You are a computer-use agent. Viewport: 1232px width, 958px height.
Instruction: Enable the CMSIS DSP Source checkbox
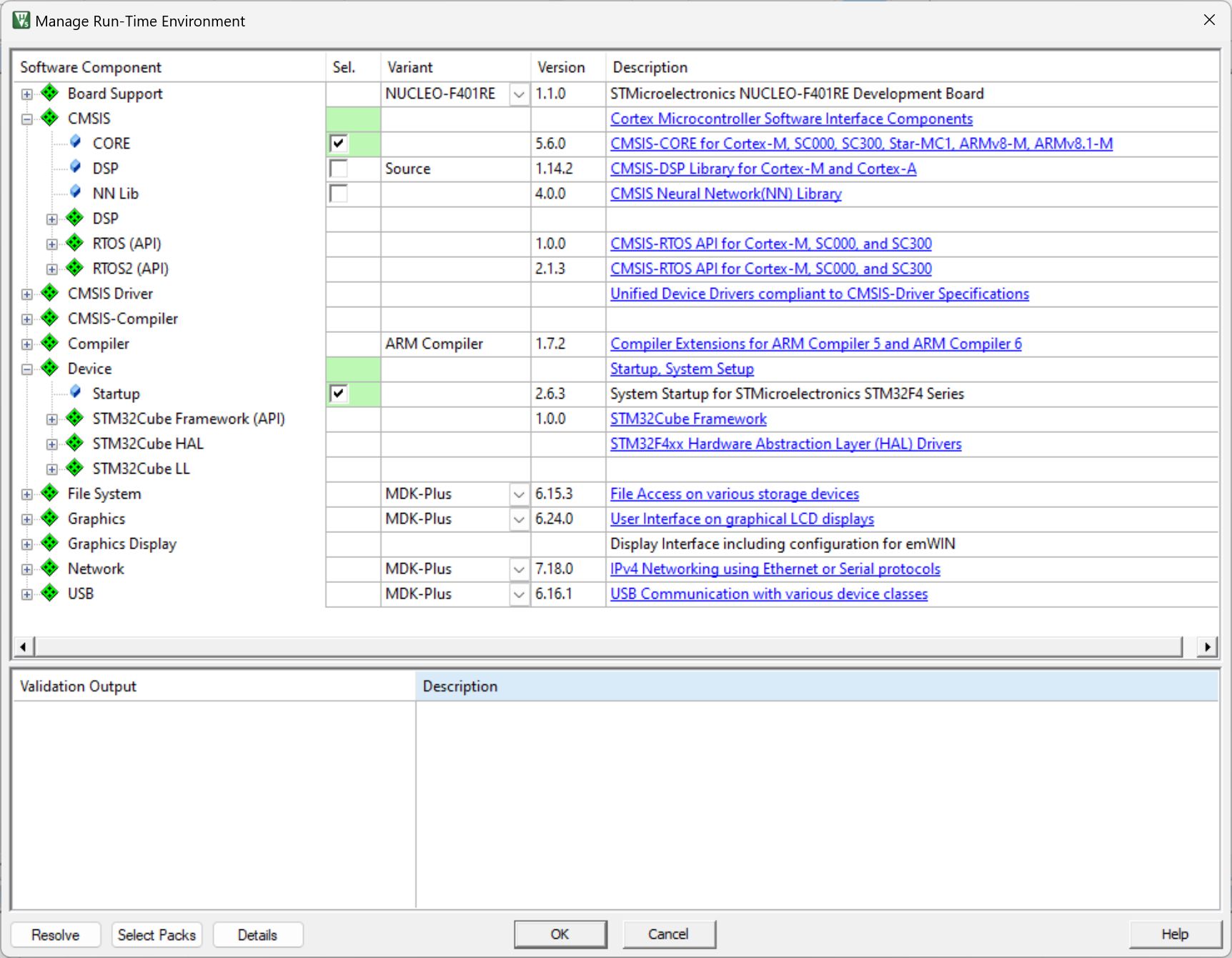click(339, 169)
